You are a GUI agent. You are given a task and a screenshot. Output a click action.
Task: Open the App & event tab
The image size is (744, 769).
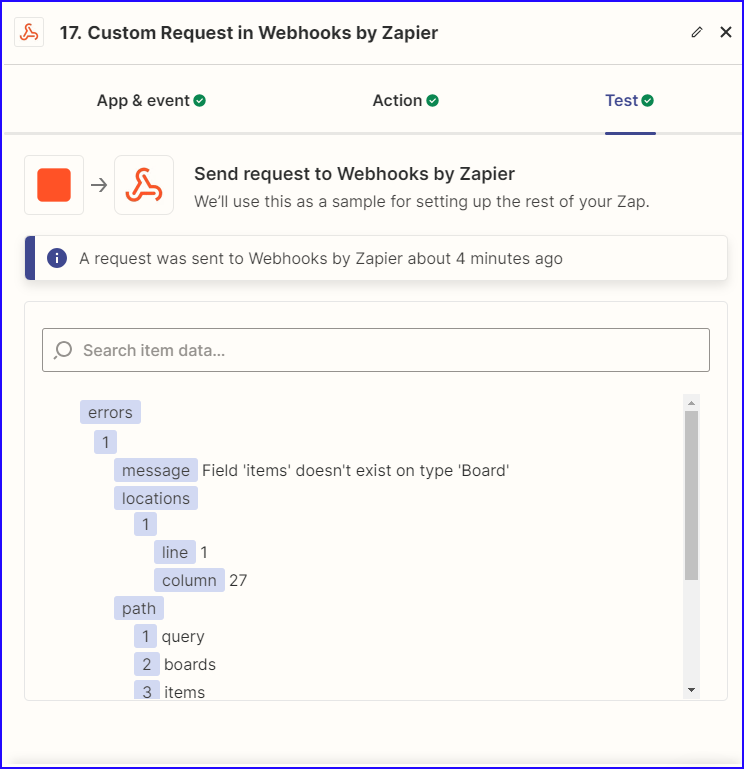[151, 101]
